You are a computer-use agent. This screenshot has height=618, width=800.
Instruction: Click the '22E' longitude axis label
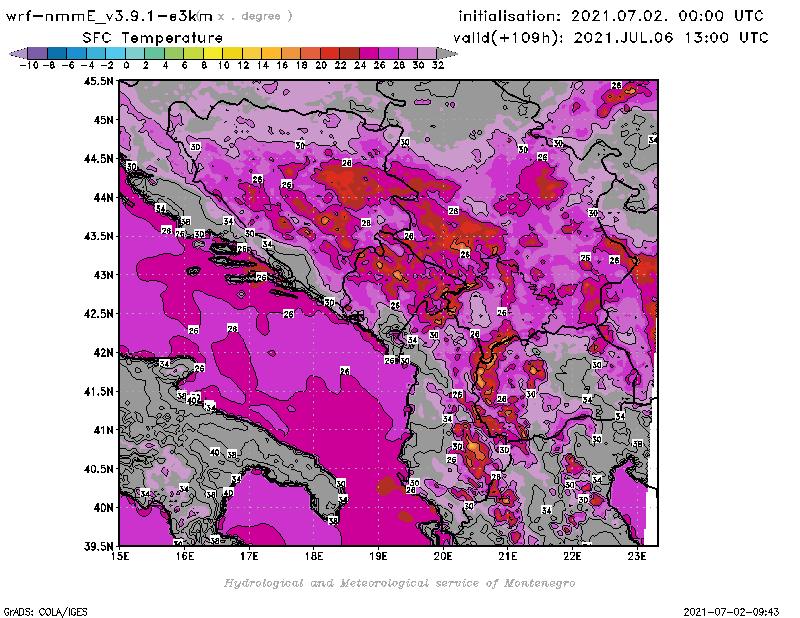pyautogui.click(x=572, y=556)
